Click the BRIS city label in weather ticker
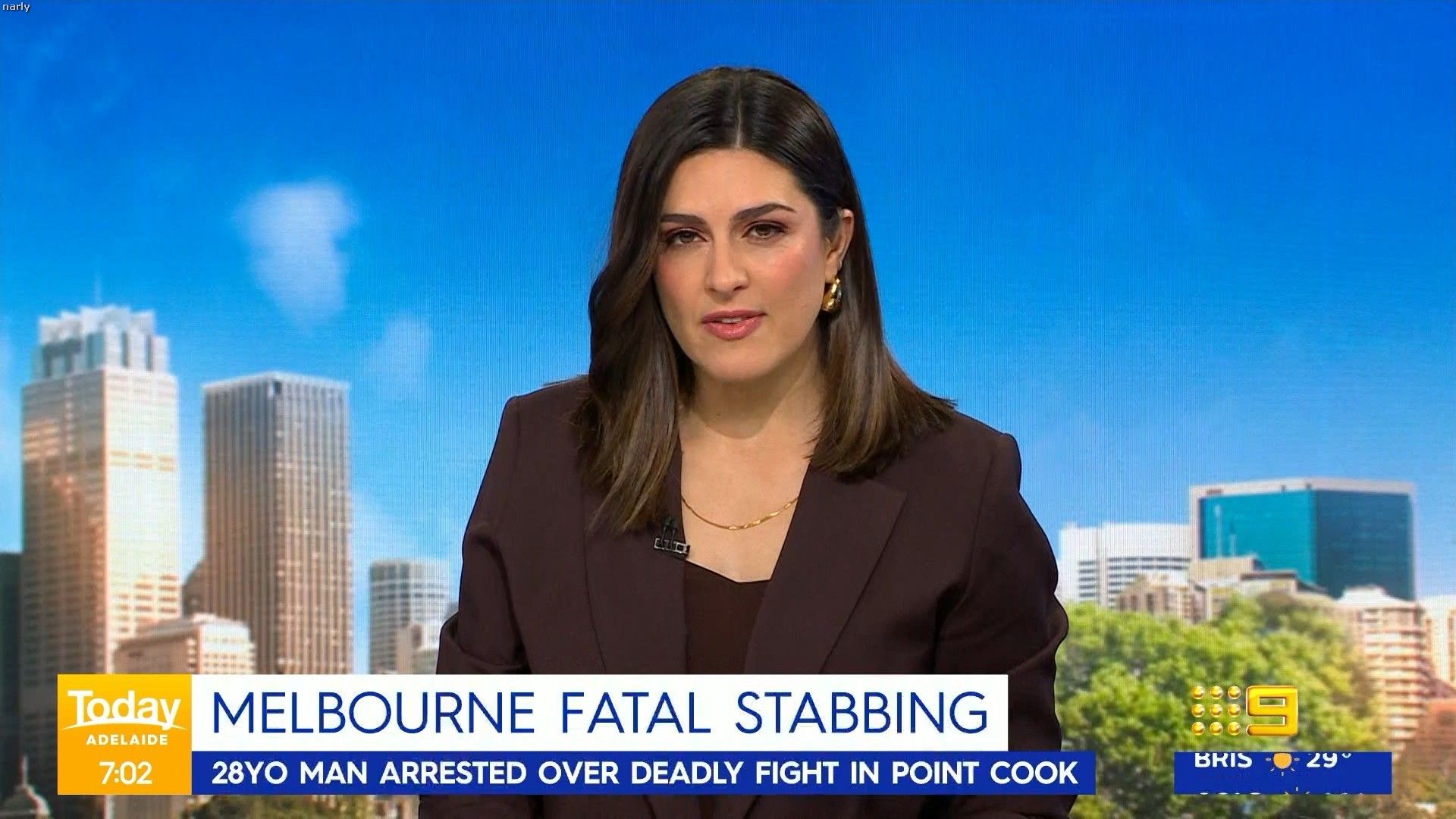This screenshot has height=819, width=1456. [1222, 759]
